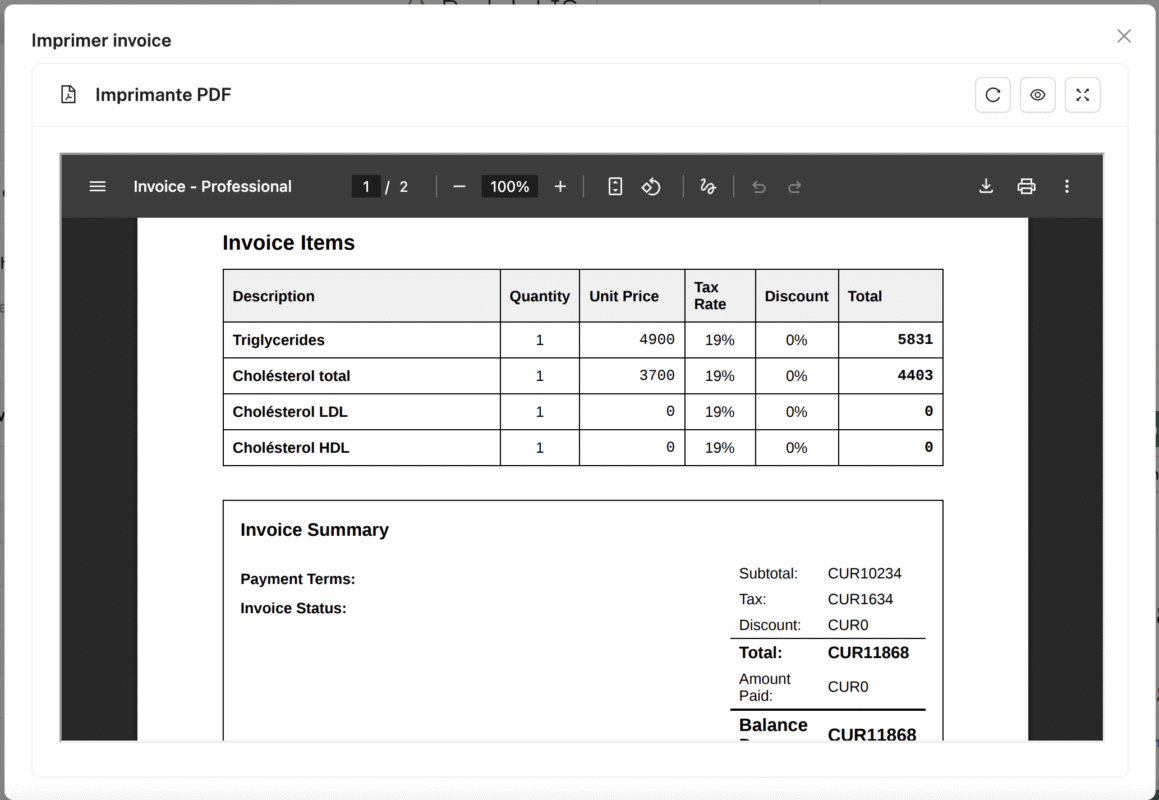Click the Amount Paid label
The width and height of the screenshot is (1159, 800).
(x=764, y=687)
